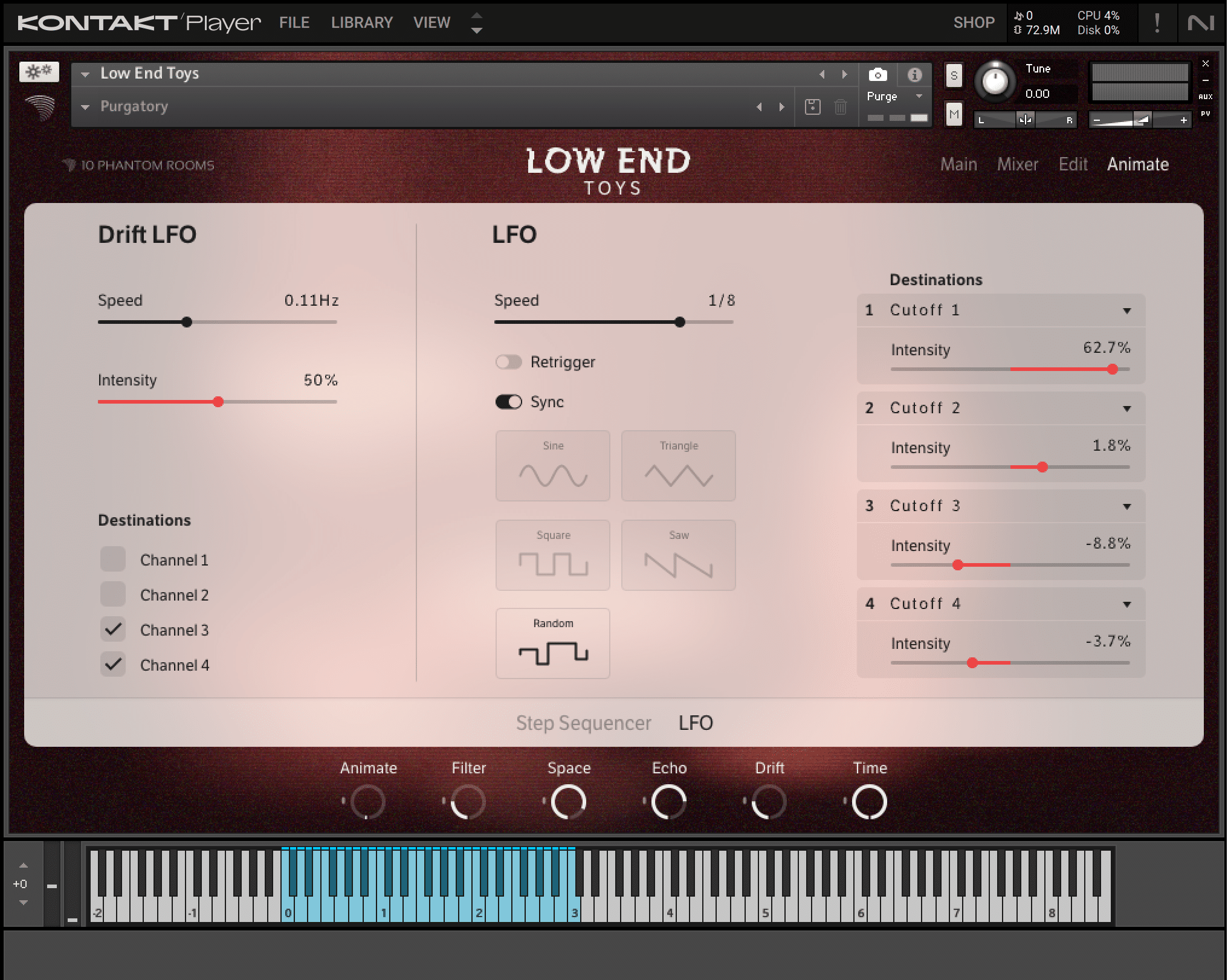This screenshot has height=980, width=1228.
Task: Open the LIBRARY menu
Action: [x=362, y=23]
